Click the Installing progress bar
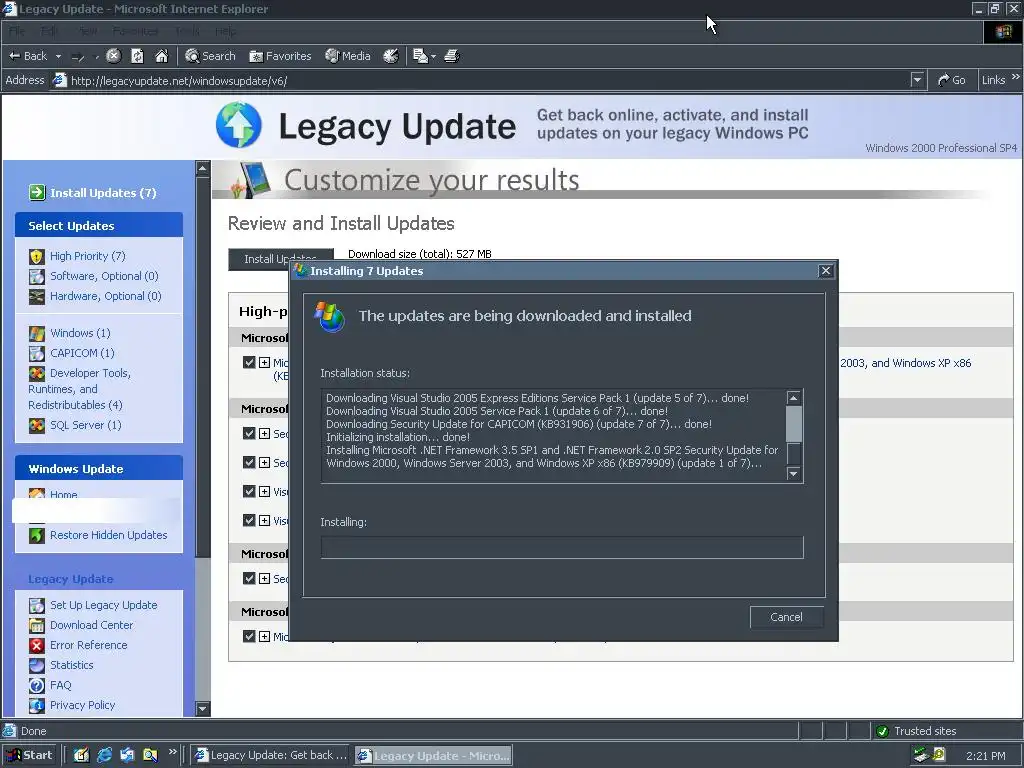 point(562,547)
